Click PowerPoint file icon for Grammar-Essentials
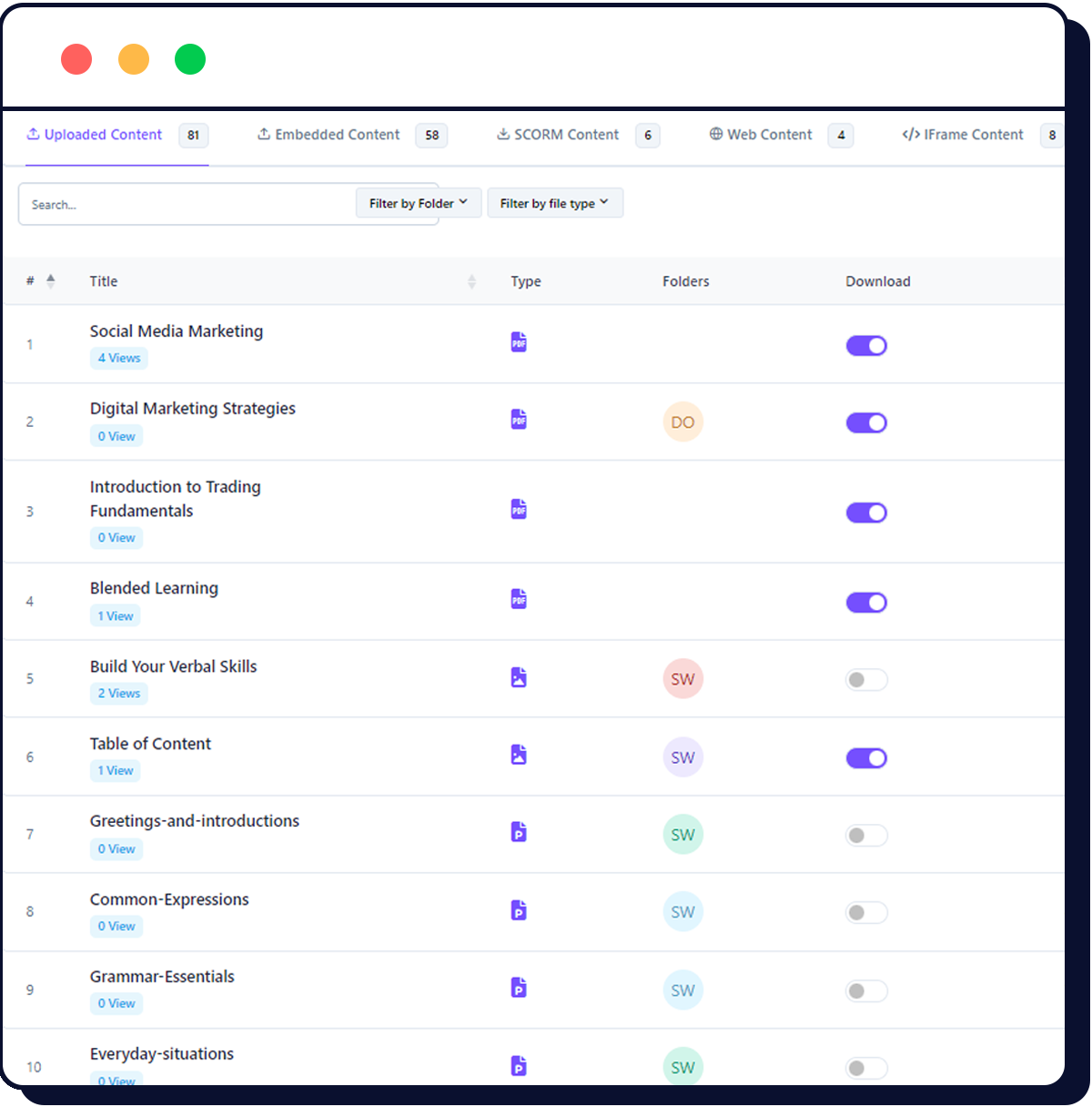Image resolution: width=1092 pixels, height=1107 pixels. pyautogui.click(x=519, y=988)
